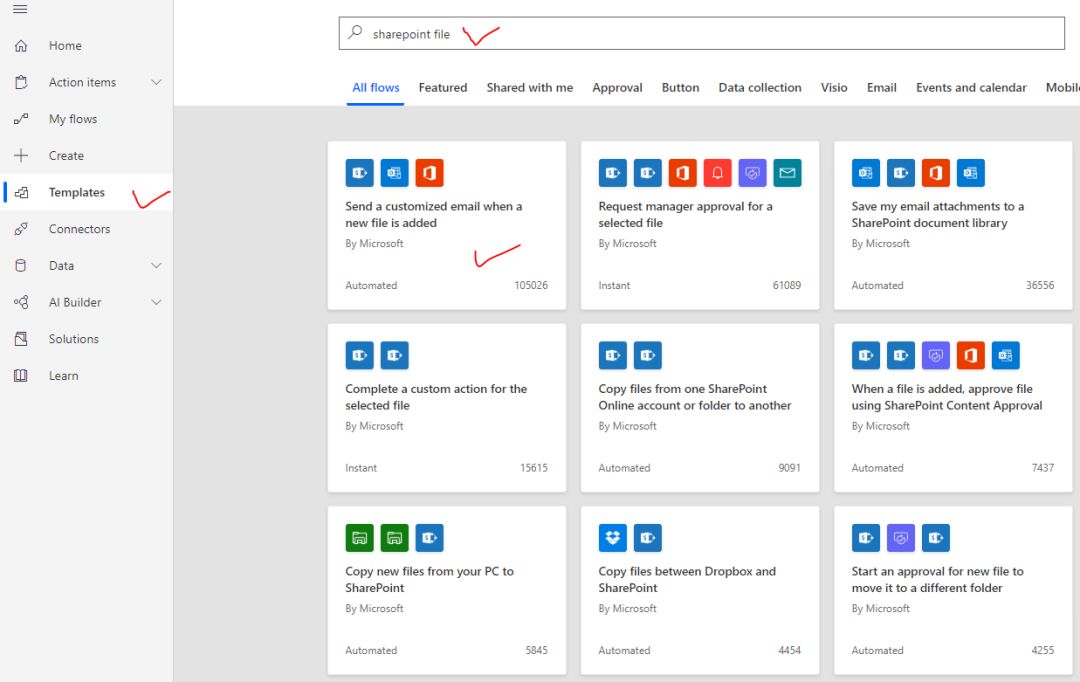
Task: Open 'Send a customized email' template title
Action: tap(434, 214)
